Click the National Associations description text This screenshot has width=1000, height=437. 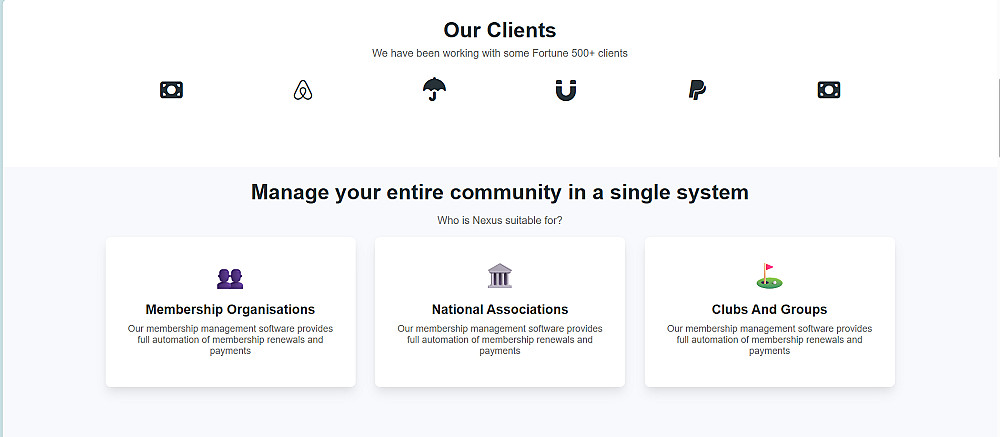[x=500, y=339]
